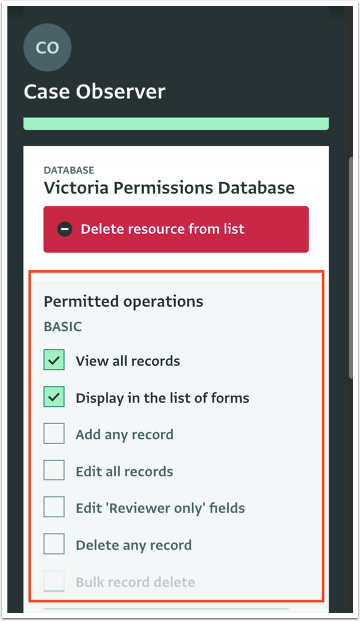Image resolution: width=360 pixels, height=621 pixels.
Task: Enable the Add any record checkbox
Action: [x=54, y=433]
